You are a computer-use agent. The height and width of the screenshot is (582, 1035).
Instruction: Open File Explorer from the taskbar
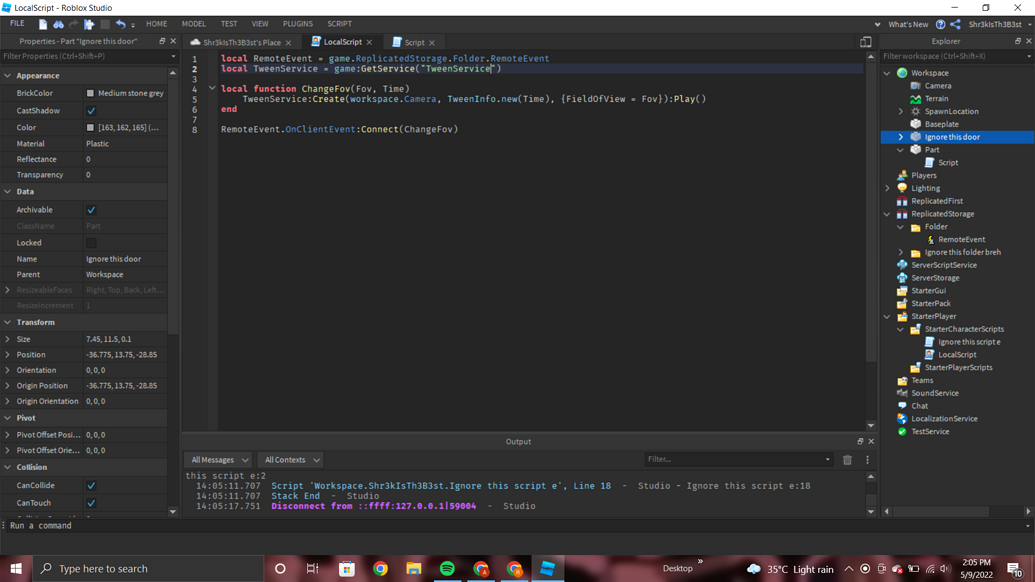pos(414,569)
